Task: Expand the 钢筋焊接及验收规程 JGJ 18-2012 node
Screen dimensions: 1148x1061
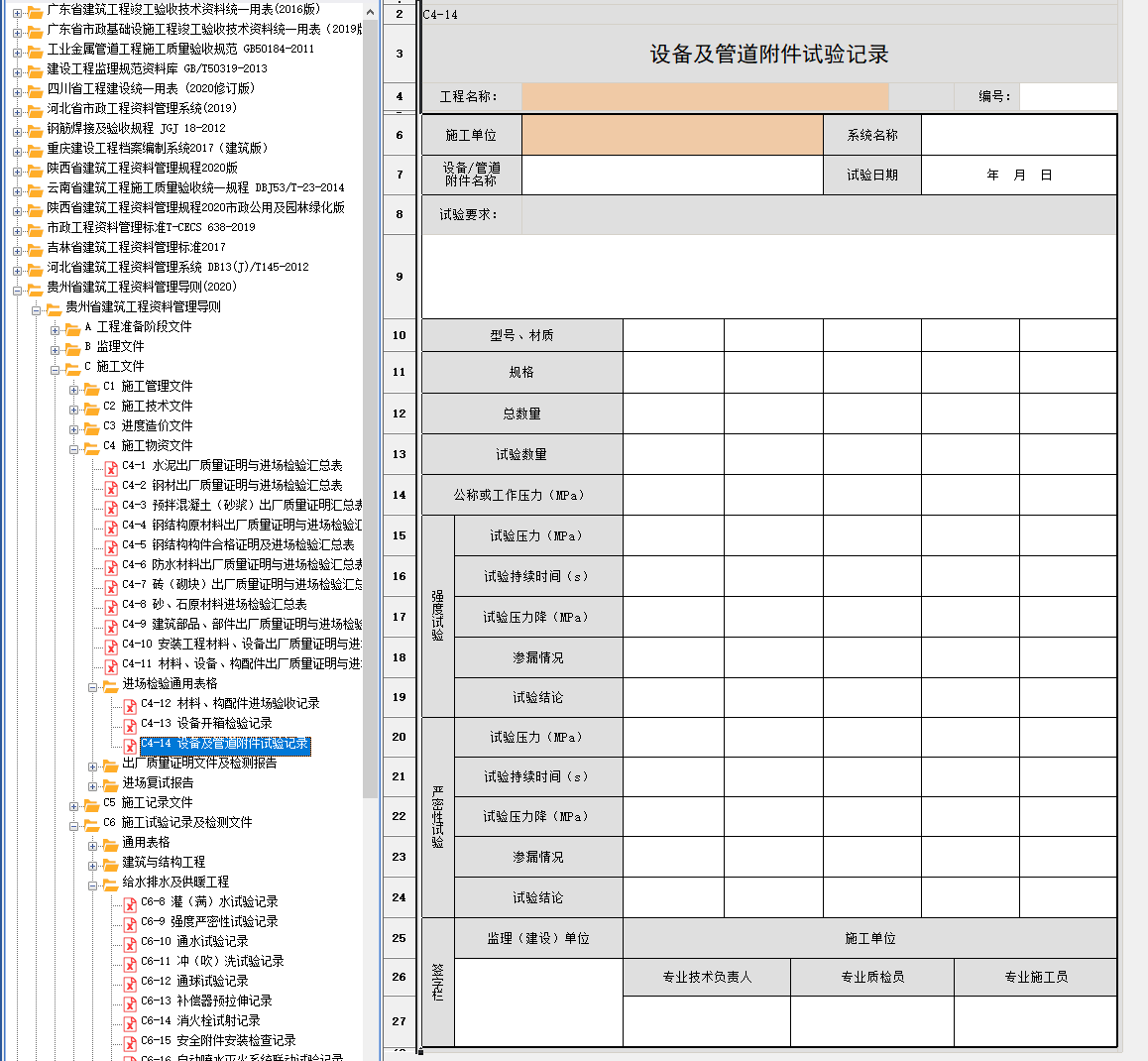Action: tap(17, 131)
